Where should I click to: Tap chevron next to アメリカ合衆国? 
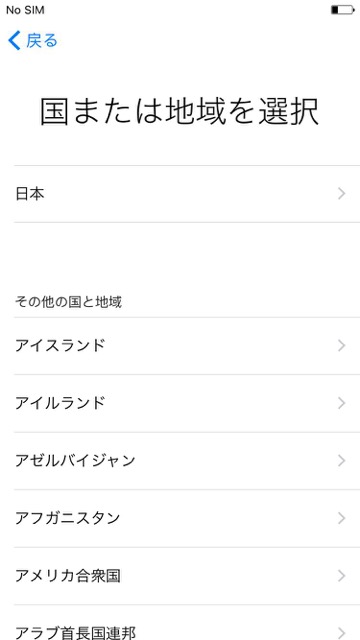tap(342, 576)
